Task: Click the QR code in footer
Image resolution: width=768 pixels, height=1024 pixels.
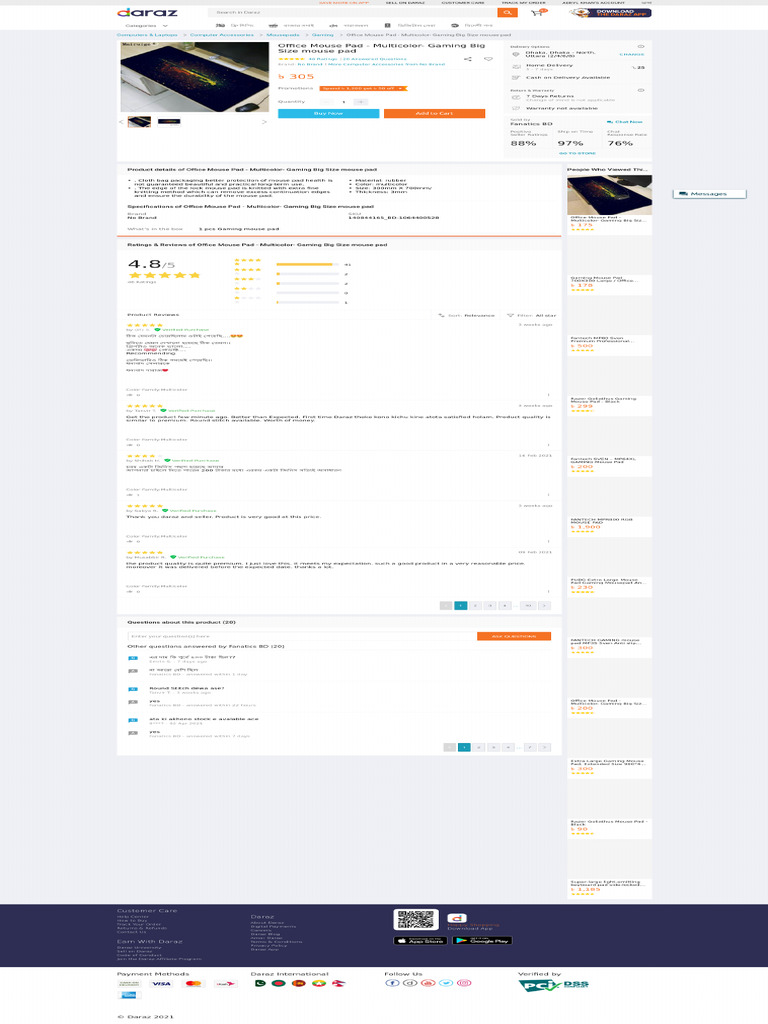Action: click(x=415, y=920)
